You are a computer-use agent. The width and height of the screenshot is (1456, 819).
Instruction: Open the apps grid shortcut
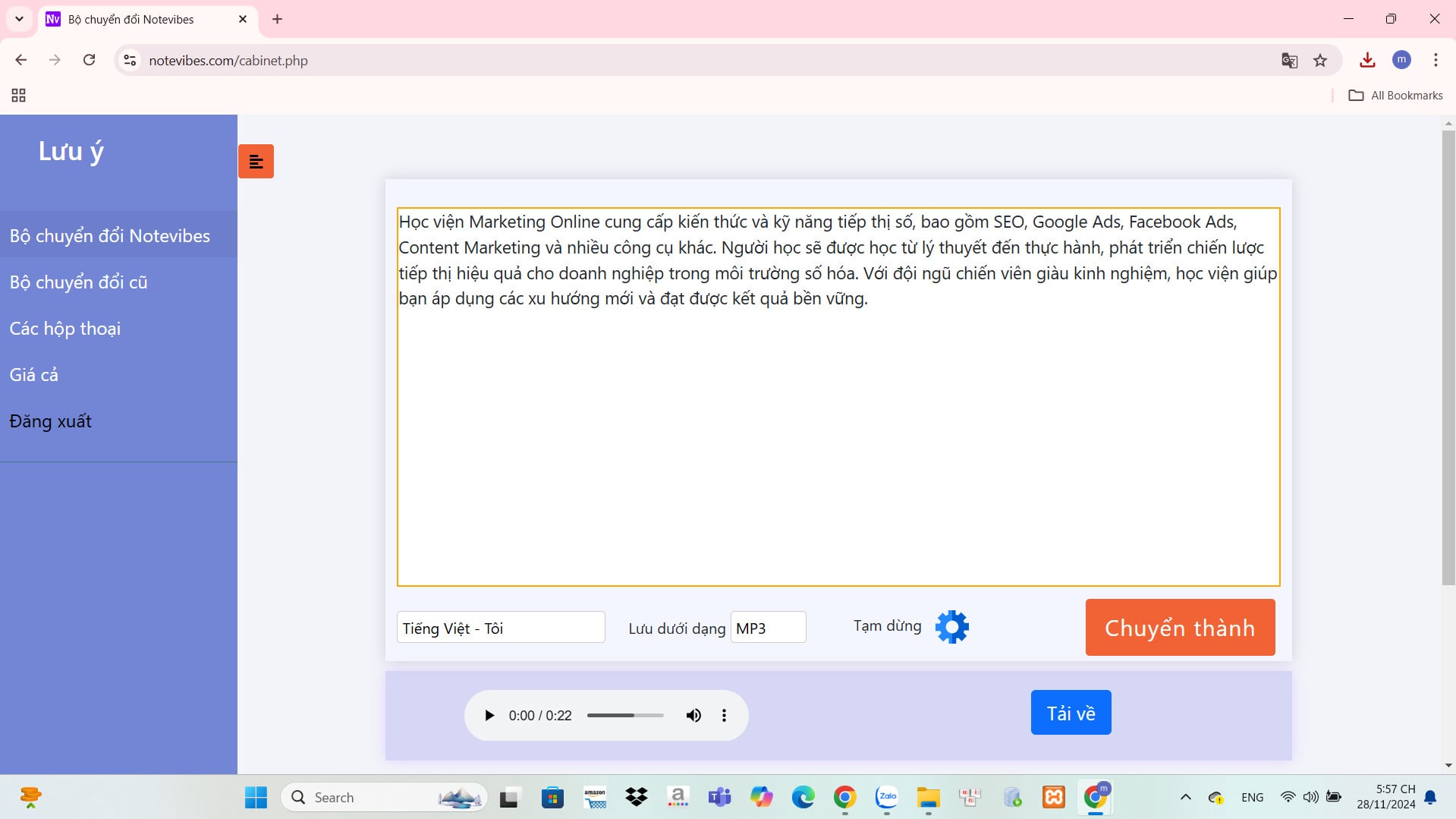(19, 95)
